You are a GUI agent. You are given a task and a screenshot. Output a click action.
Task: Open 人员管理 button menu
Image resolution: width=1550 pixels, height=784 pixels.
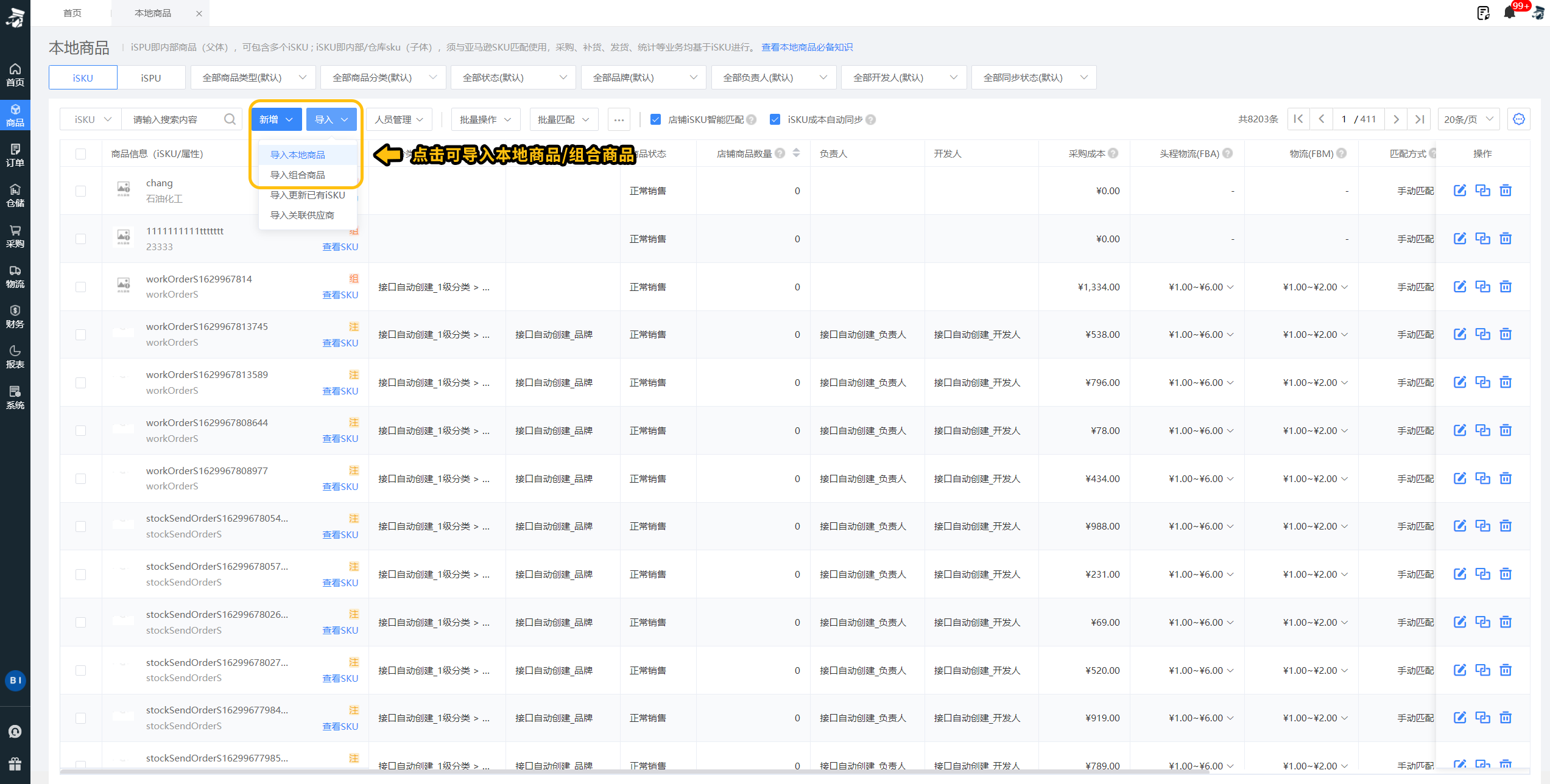pos(399,119)
